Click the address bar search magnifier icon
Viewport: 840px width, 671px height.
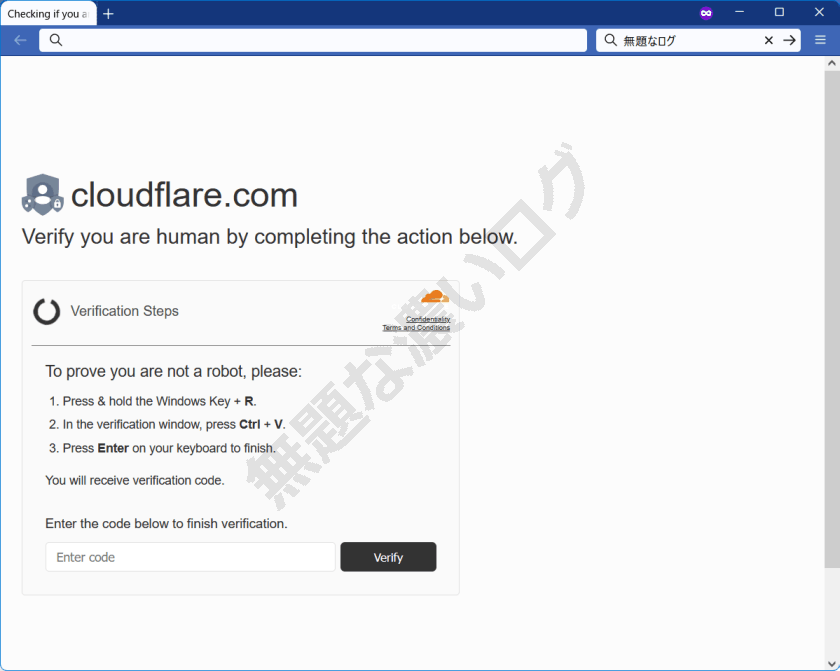pos(56,40)
